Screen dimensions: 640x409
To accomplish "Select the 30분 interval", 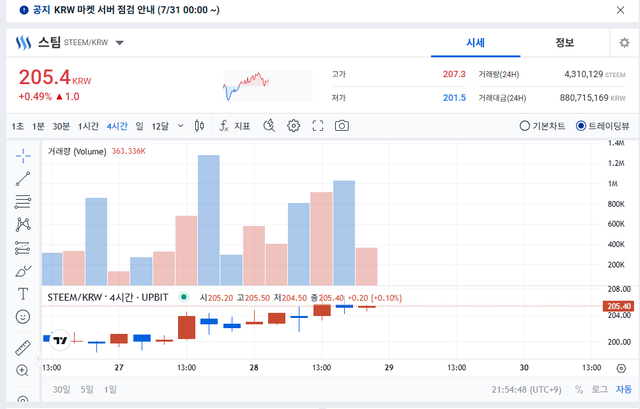I will 61,126.
